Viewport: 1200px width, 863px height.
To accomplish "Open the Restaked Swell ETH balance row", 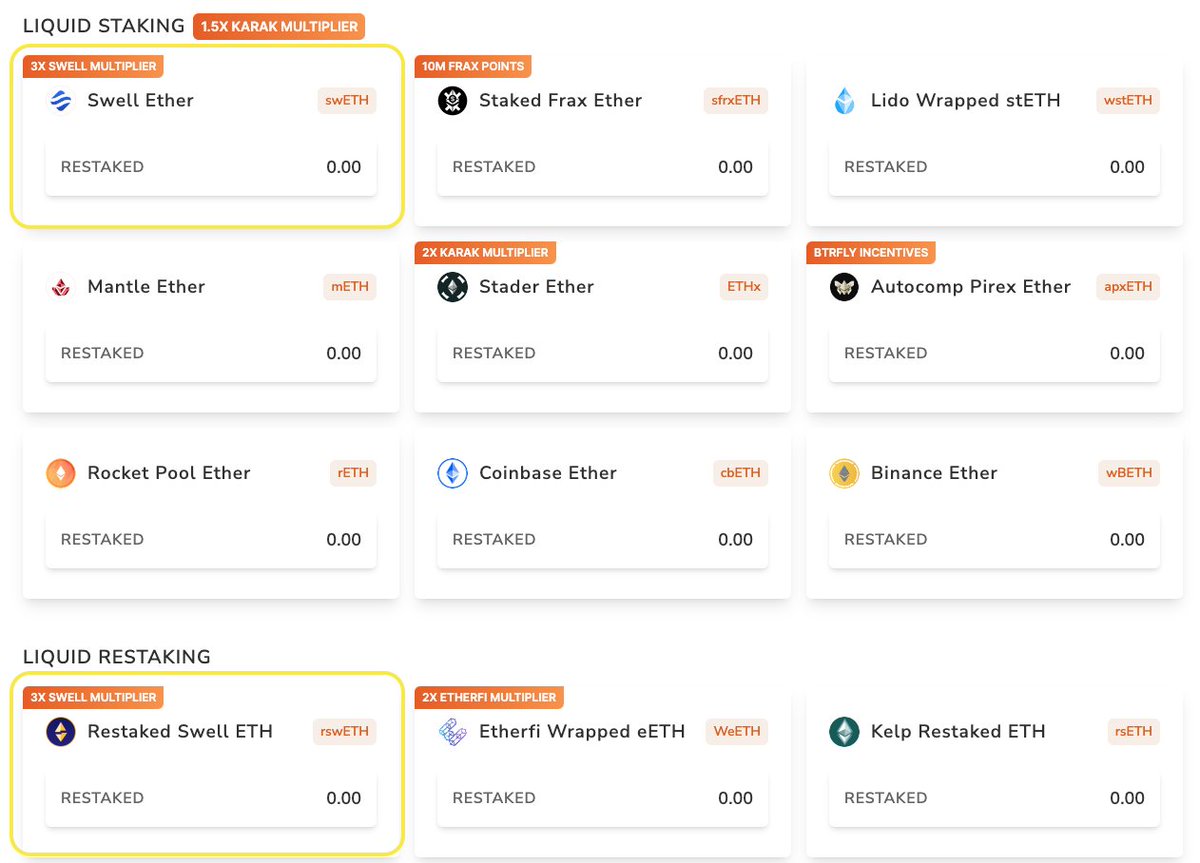I will point(211,798).
